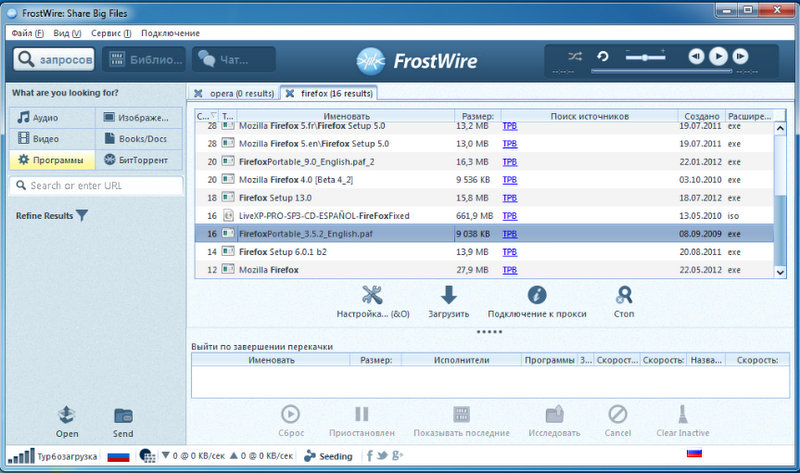Sort results by the С... seeds column
This screenshot has width=800, height=473.
[x=207, y=116]
